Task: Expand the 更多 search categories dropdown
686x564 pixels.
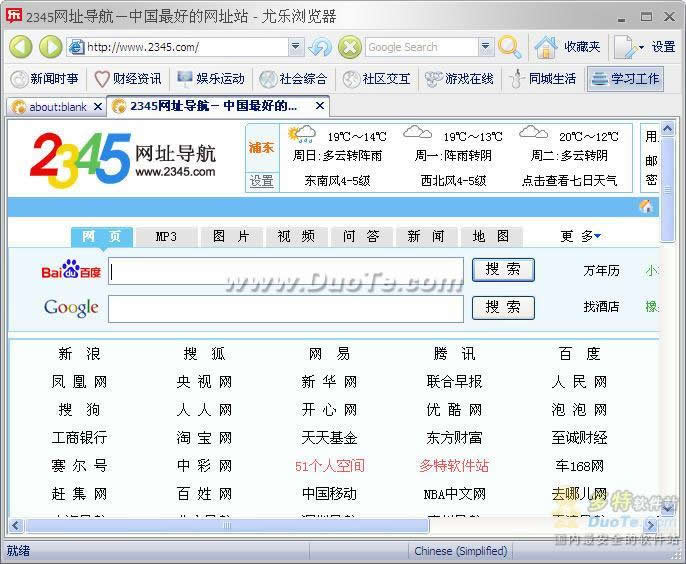Action: pyautogui.click(x=581, y=236)
